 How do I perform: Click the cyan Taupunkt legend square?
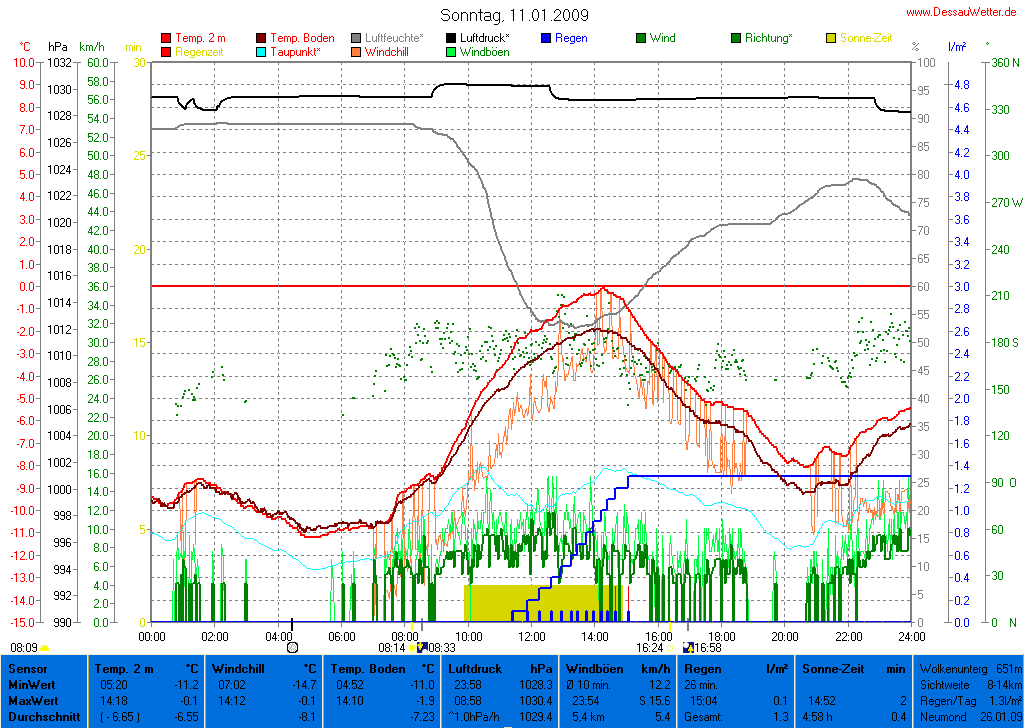click(262, 51)
